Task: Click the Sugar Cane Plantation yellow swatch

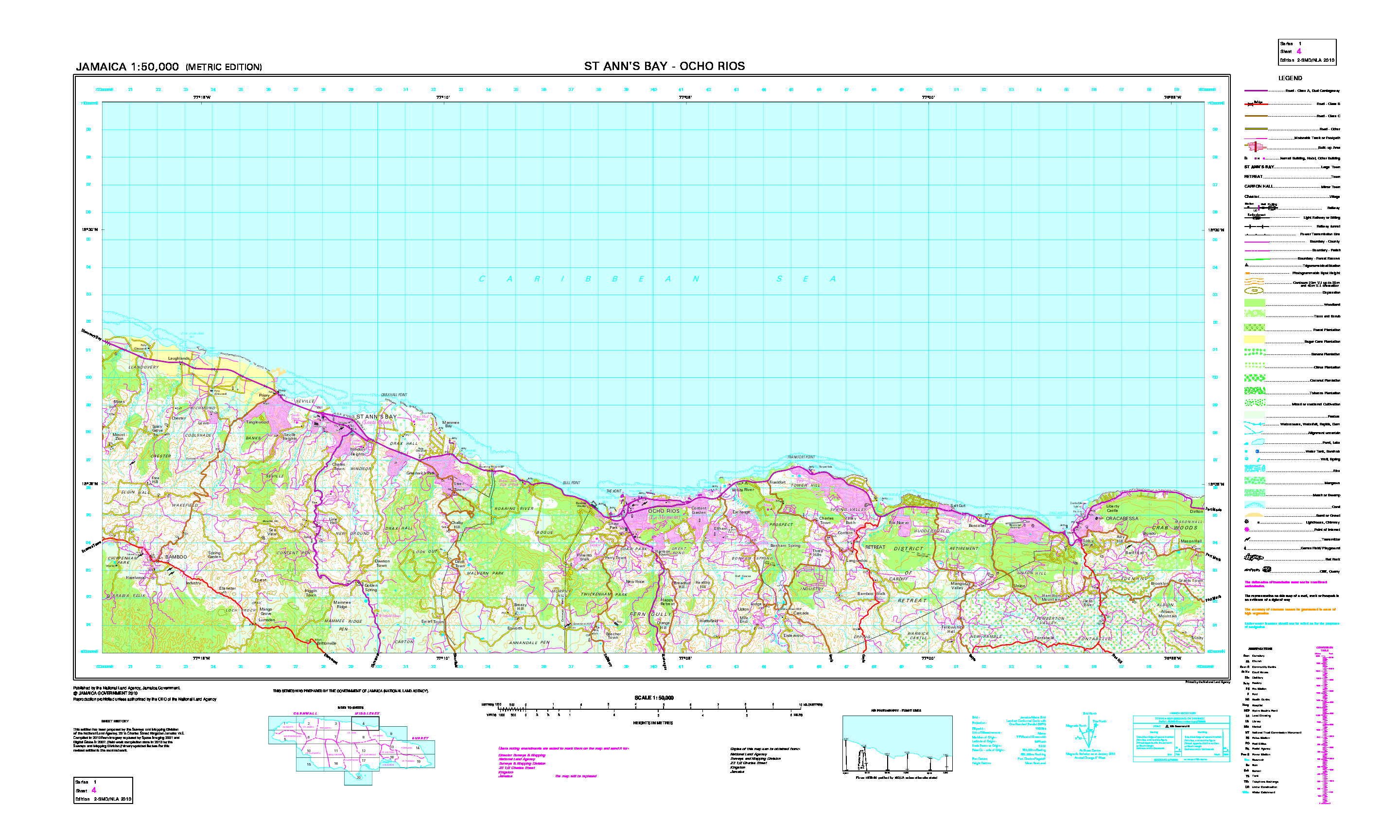Action: (1254, 340)
